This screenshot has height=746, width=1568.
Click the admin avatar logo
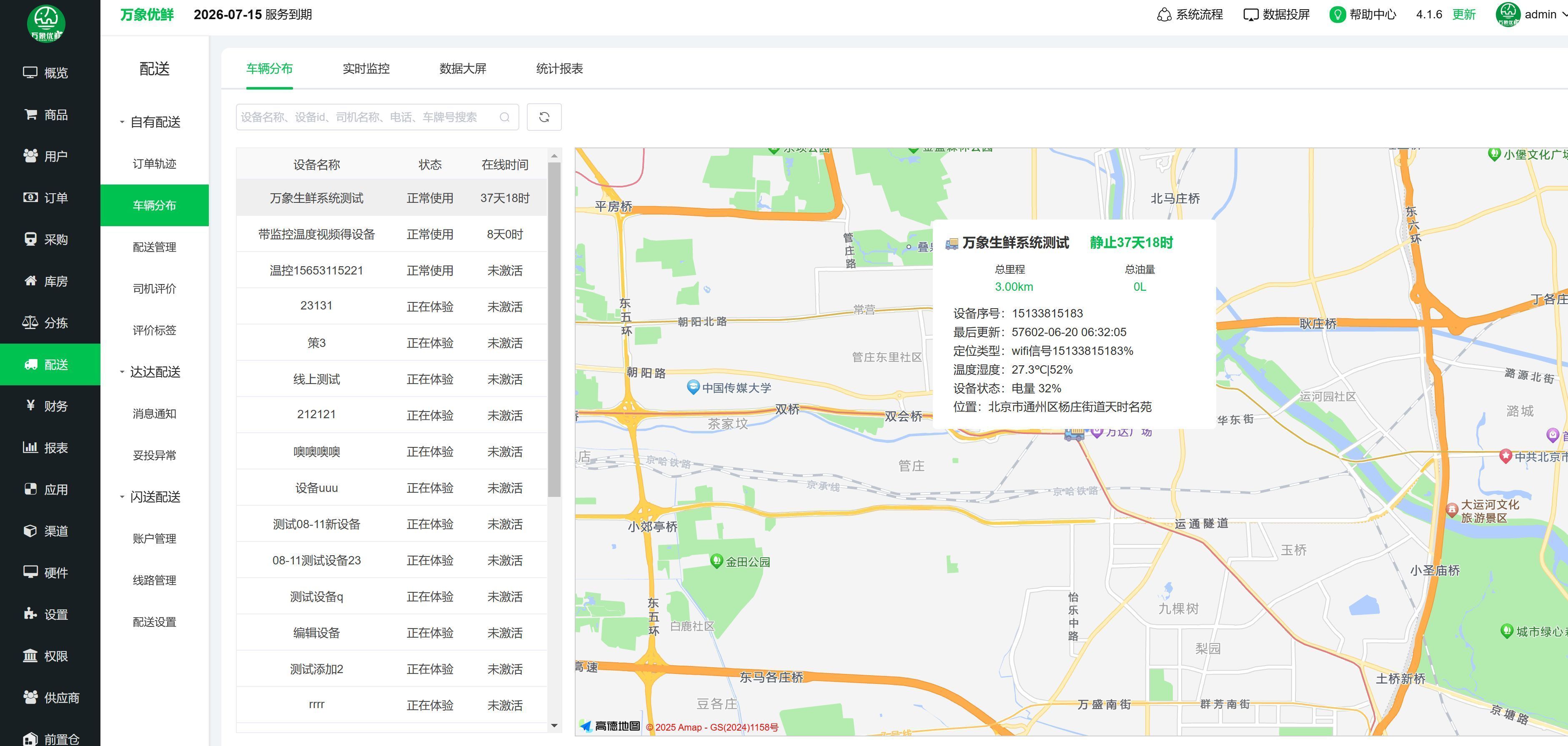pyautogui.click(x=1508, y=15)
